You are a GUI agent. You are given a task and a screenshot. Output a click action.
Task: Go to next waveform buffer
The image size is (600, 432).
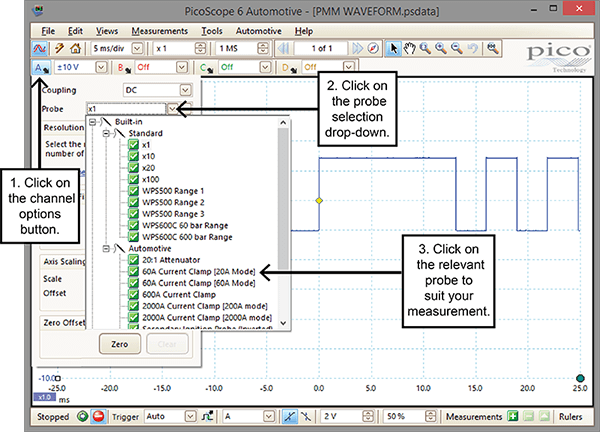pos(357,49)
